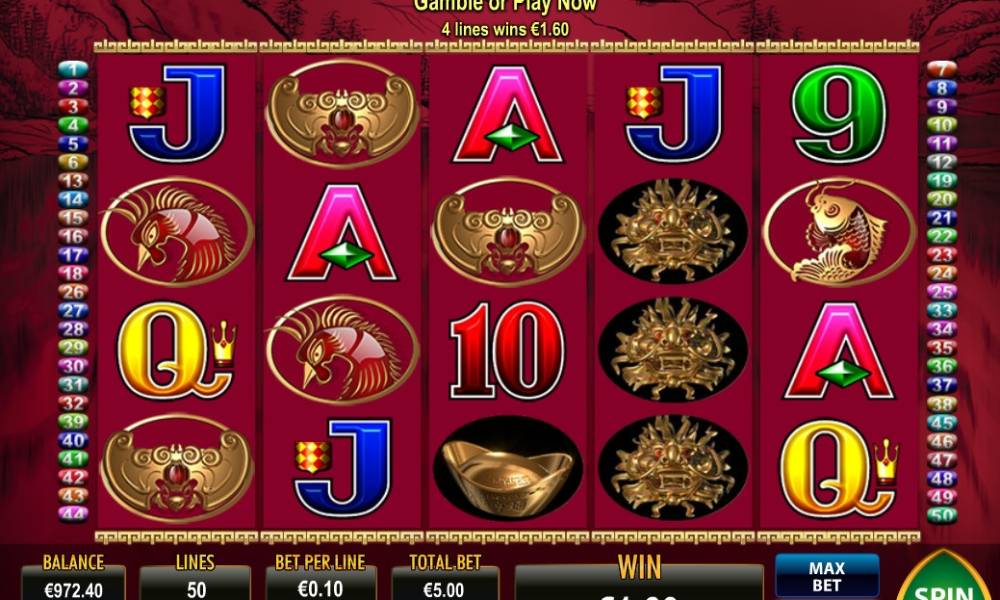Click the blue MAX BET button
The height and width of the screenshot is (600, 1000).
point(827,576)
